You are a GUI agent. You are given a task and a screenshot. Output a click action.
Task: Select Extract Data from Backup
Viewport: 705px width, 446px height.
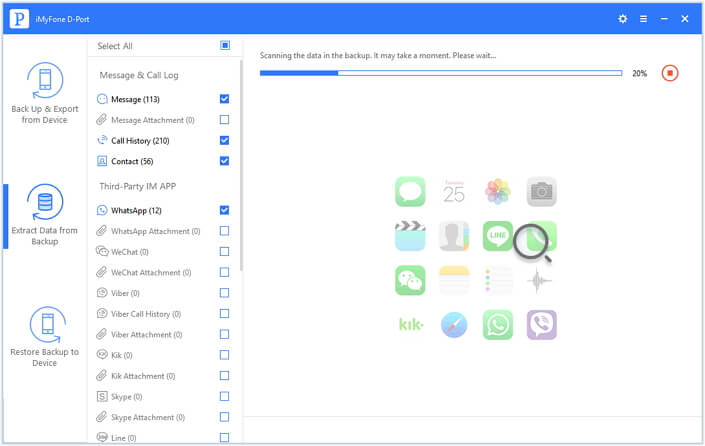(x=45, y=215)
